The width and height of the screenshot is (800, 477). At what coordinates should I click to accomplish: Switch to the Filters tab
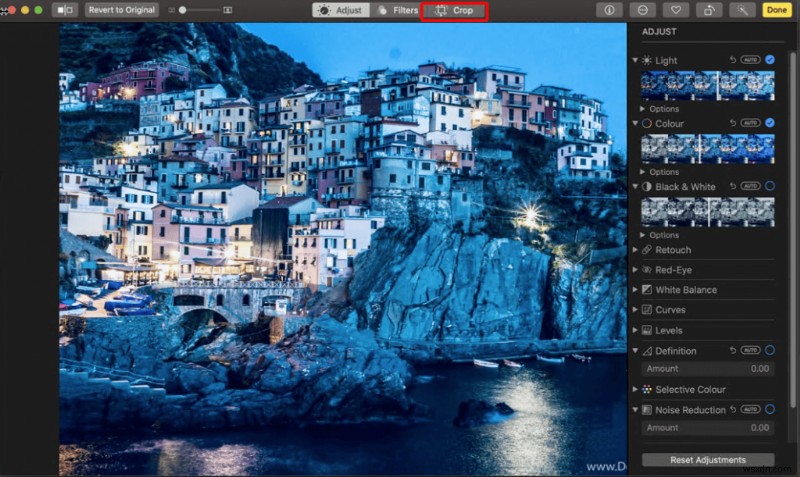click(x=397, y=10)
